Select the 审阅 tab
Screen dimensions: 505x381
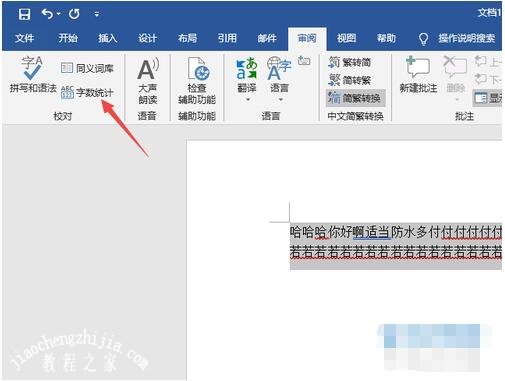click(x=307, y=38)
